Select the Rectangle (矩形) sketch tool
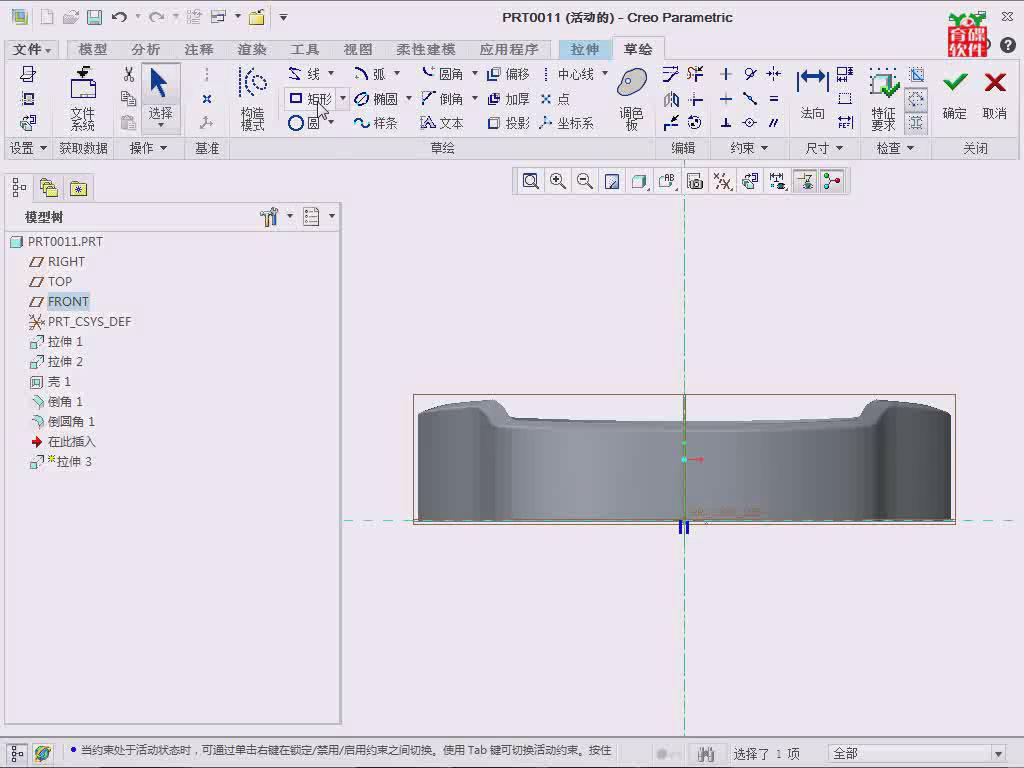1024x768 pixels. click(310, 99)
